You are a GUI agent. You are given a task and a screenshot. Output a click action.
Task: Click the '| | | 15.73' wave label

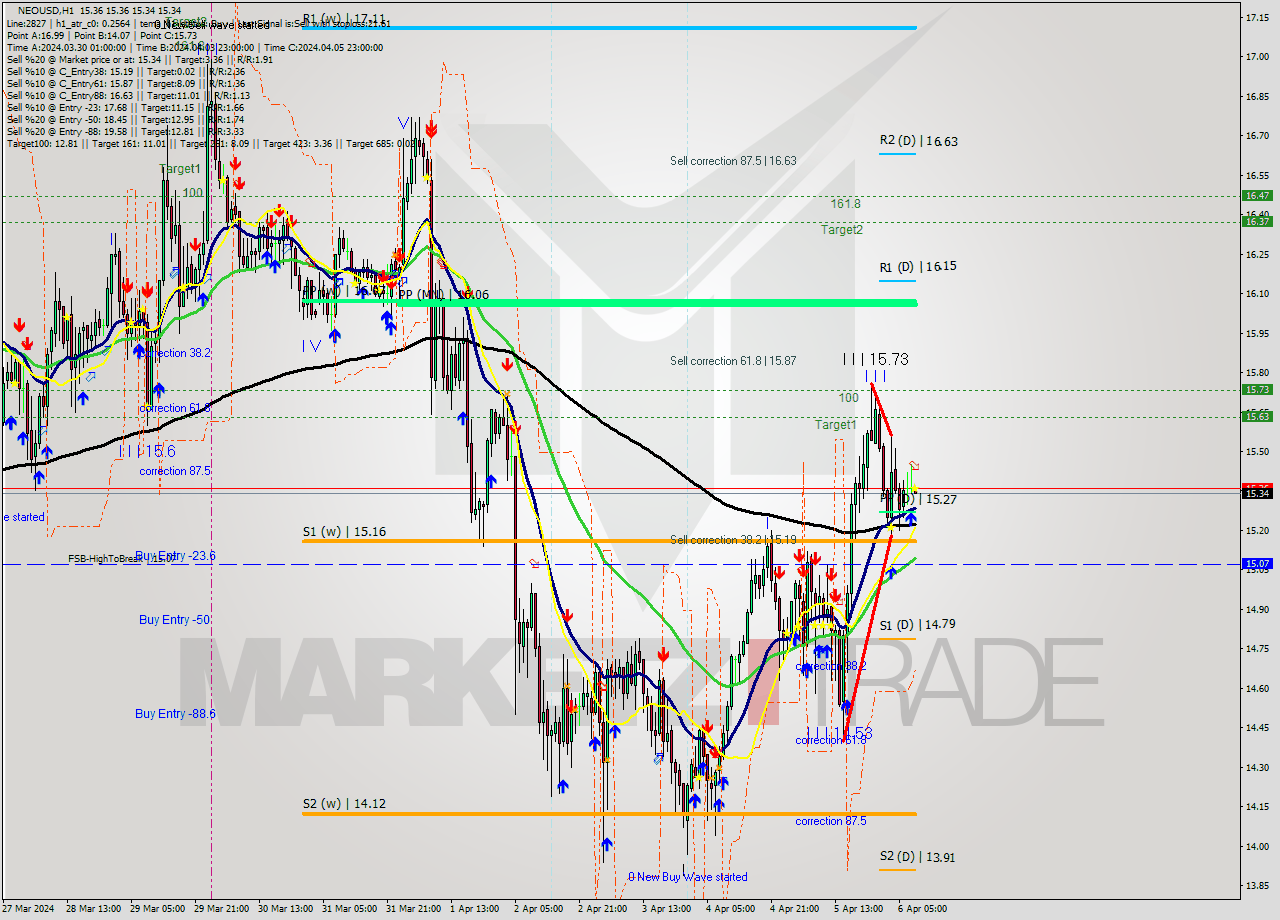click(875, 358)
